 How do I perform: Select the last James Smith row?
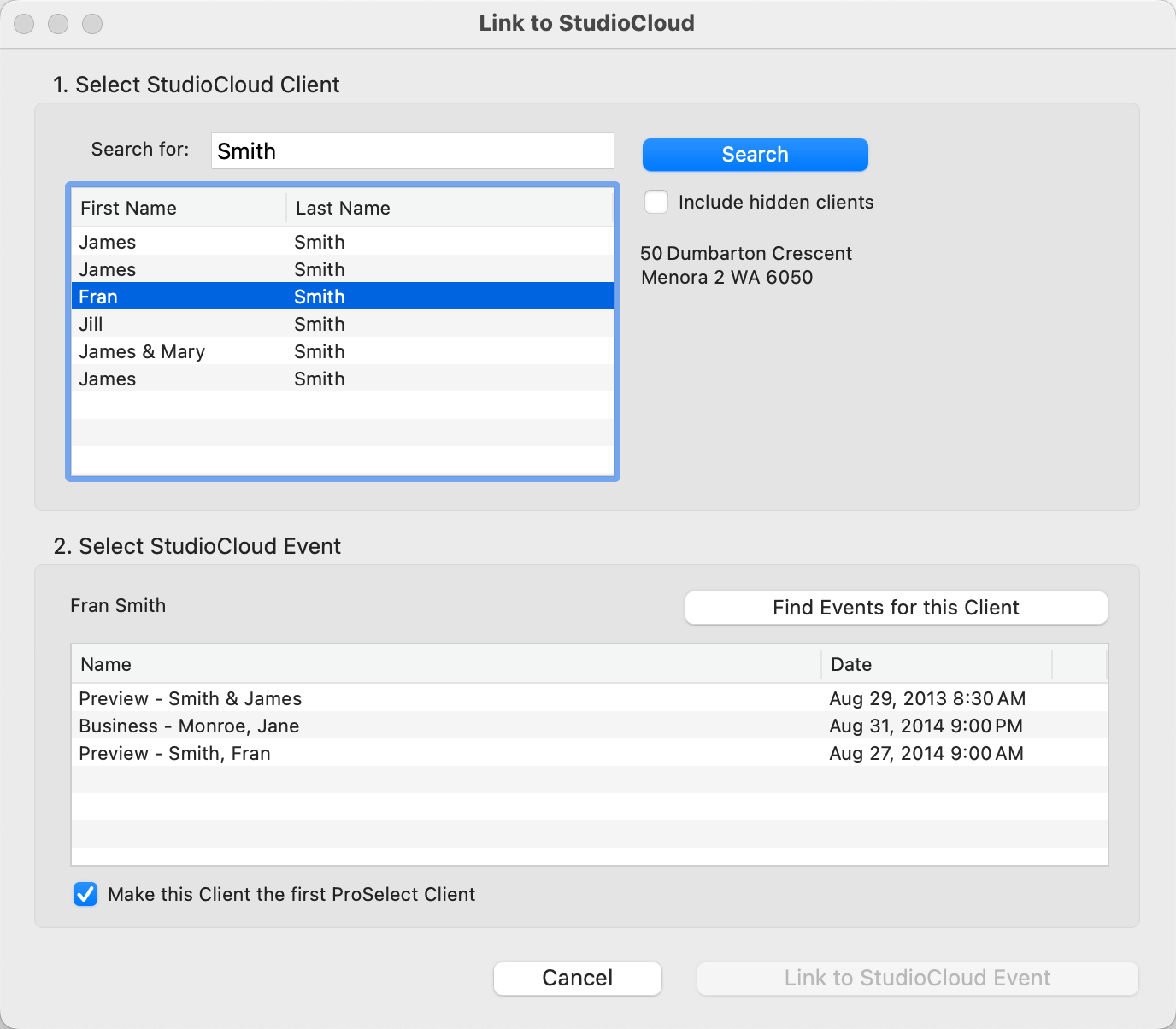(x=342, y=379)
